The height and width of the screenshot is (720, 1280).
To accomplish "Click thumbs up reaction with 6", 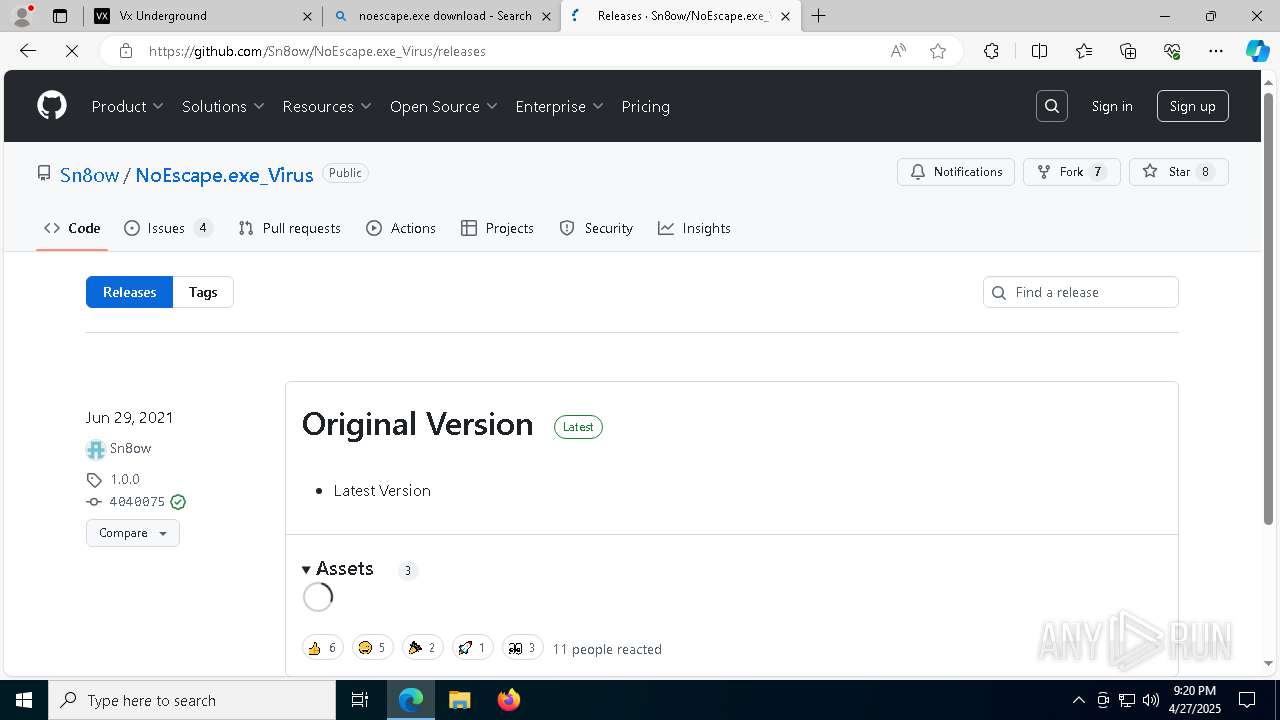I will (322, 648).
